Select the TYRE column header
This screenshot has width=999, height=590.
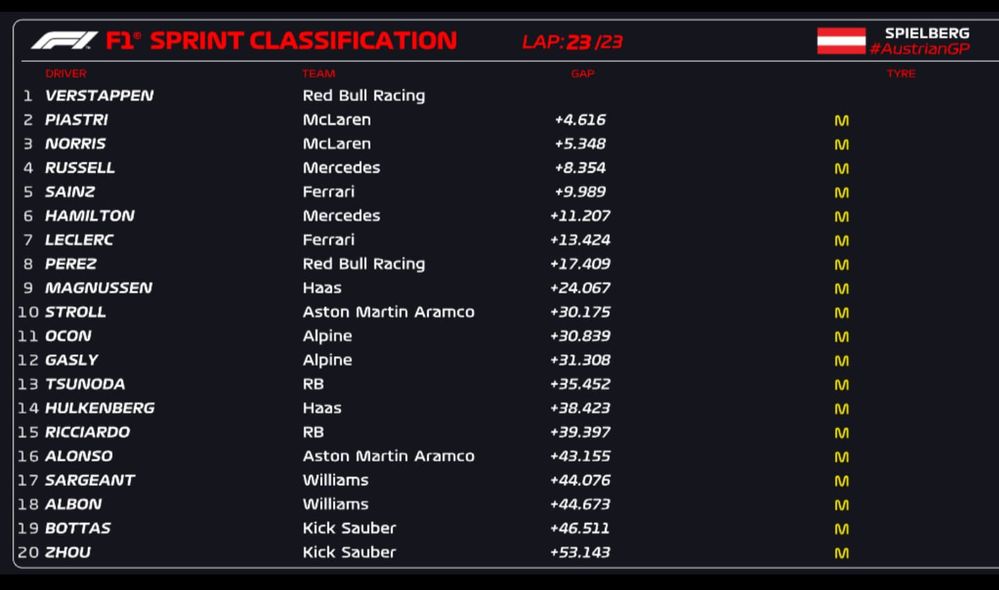tap(901, 74)
